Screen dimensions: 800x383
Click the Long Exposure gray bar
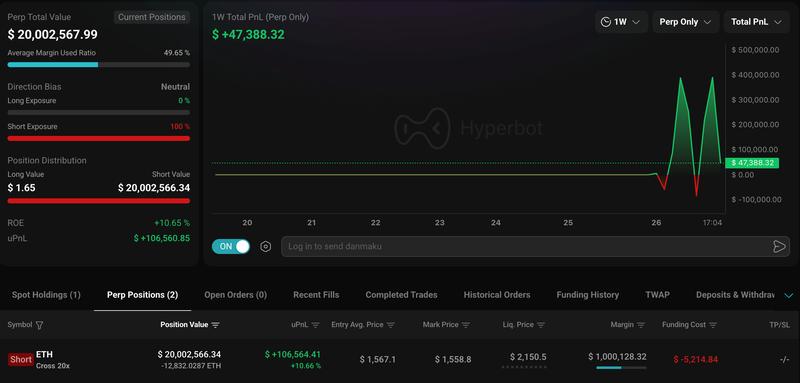click(98, 112)
